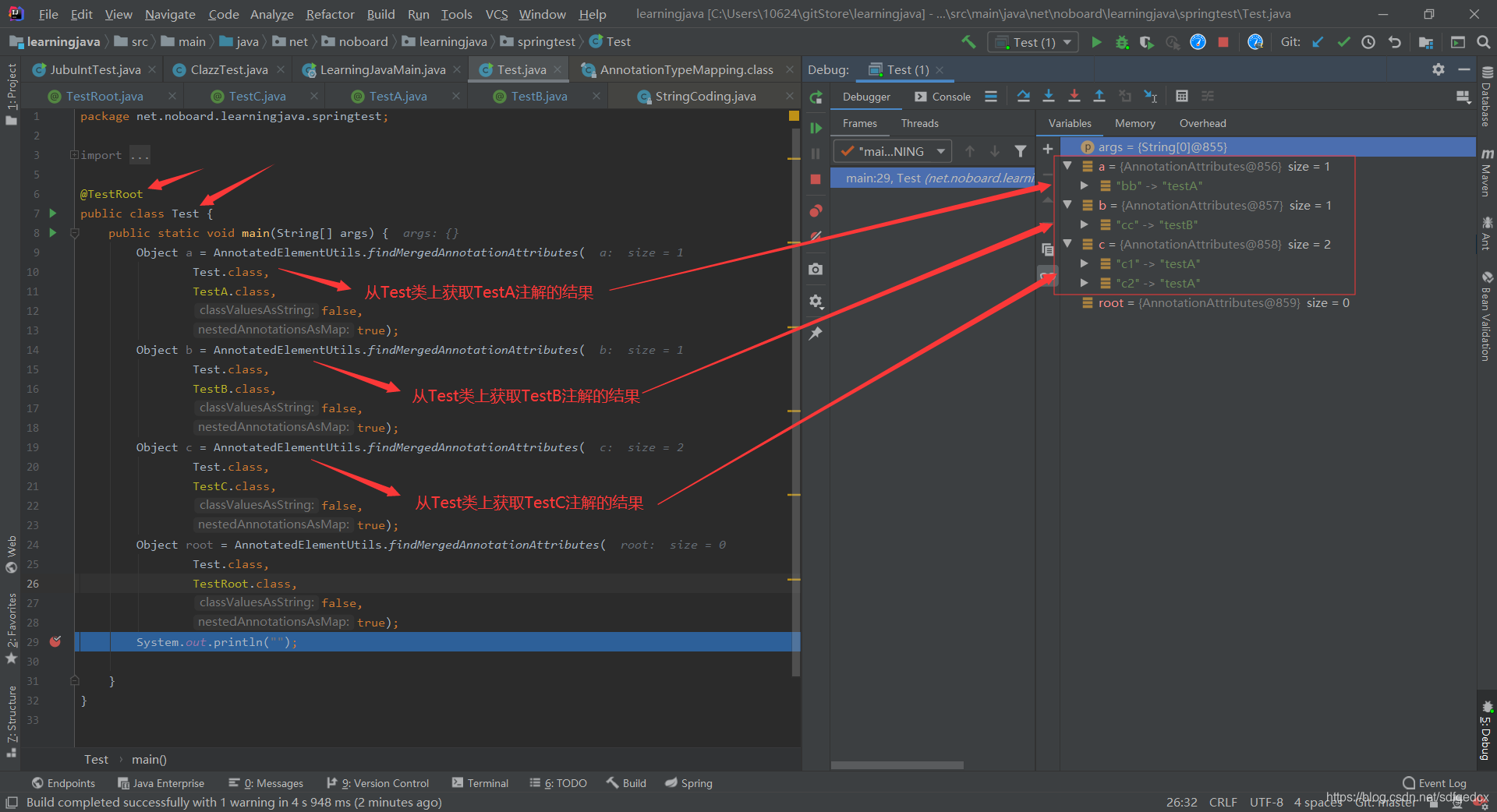Take thread dump camera icon
Screen dimensions: 1497x812
coord(816,269)
